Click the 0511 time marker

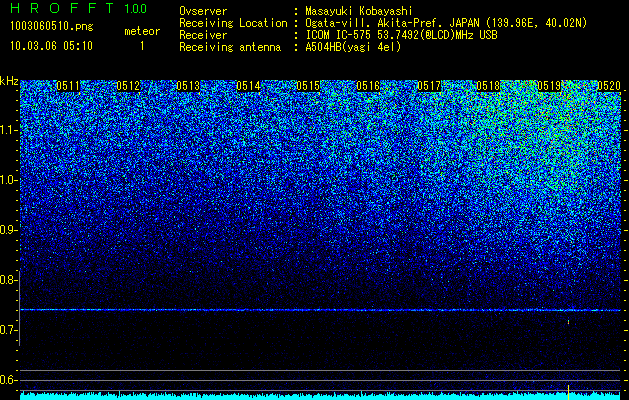coord(68,85)
